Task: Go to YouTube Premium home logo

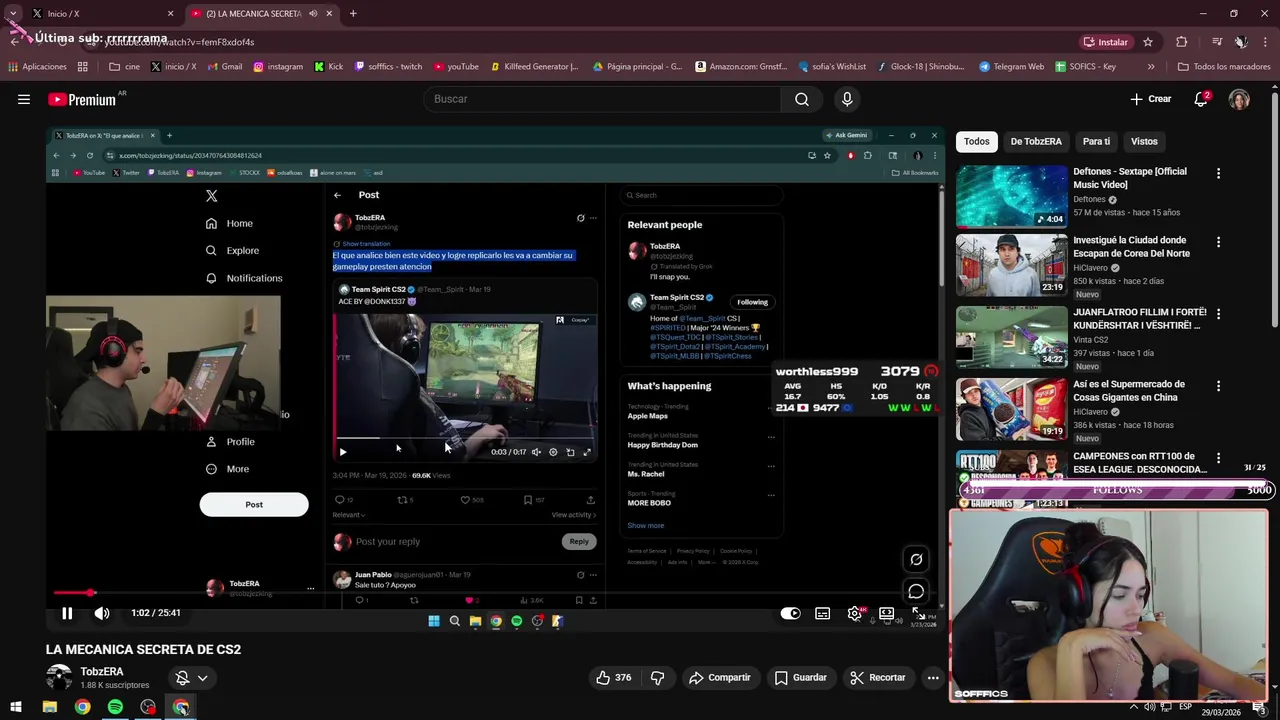Action: coord(82,100)
